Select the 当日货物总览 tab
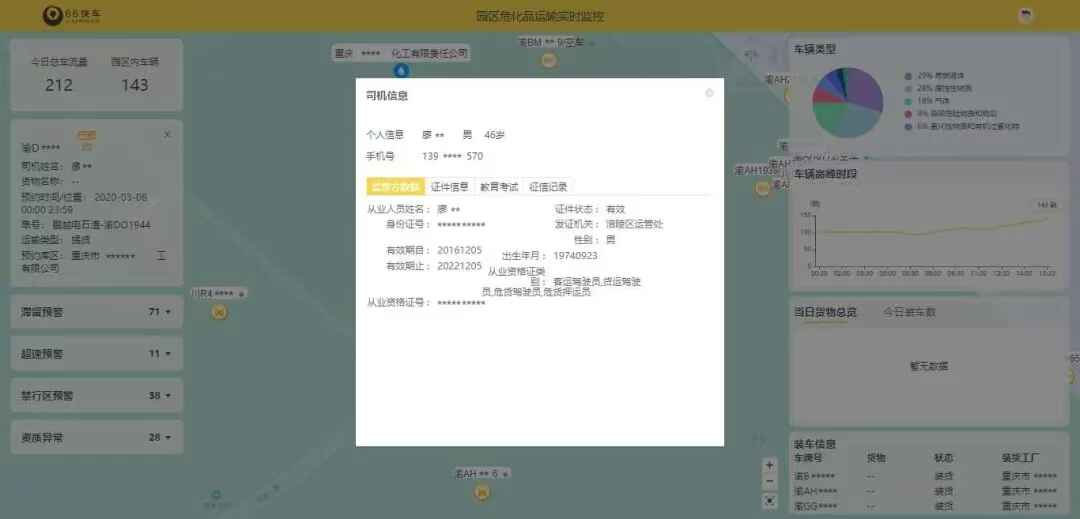This screenshot has width=1080, height=519. click(x=825, y=312)
